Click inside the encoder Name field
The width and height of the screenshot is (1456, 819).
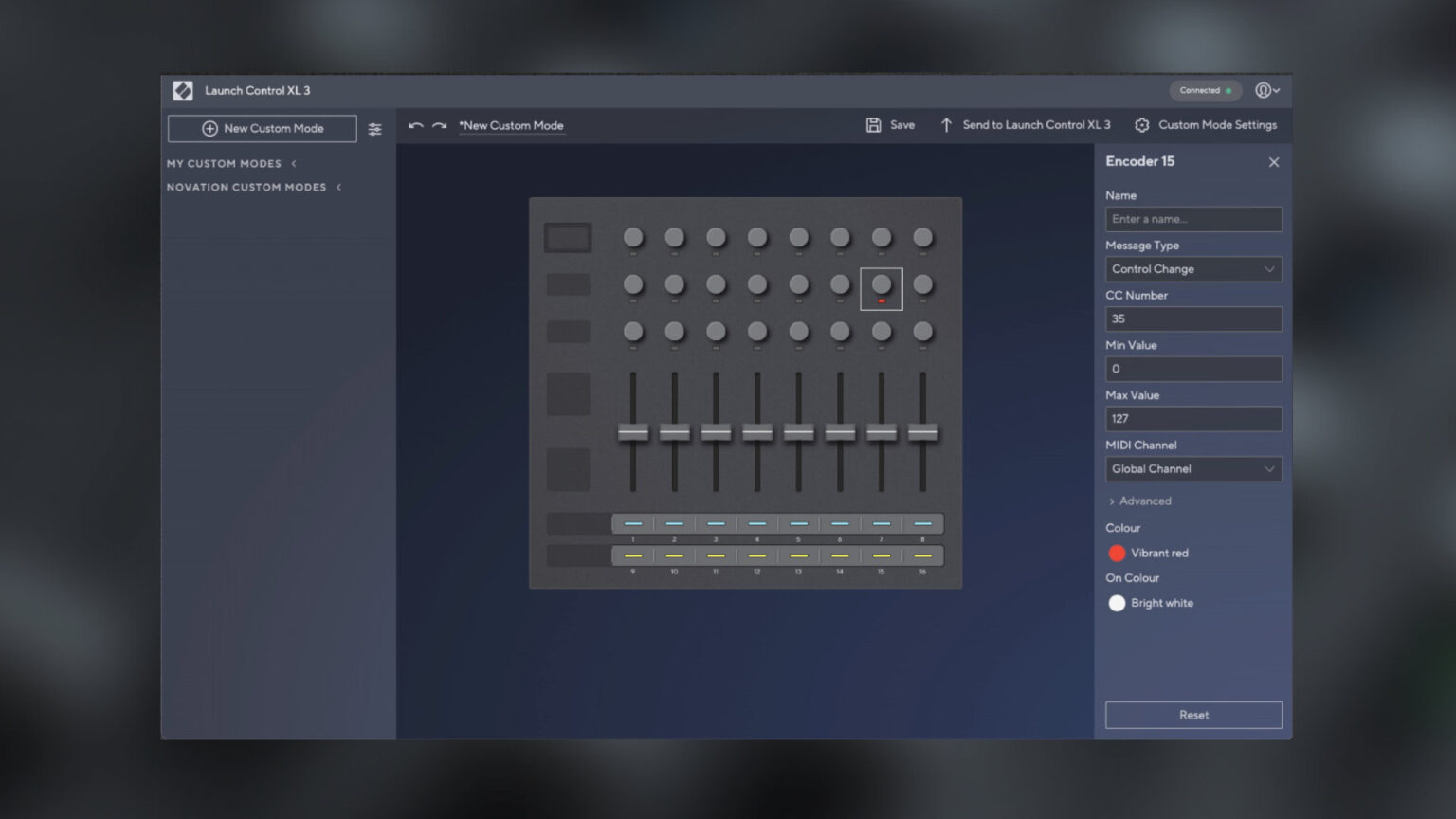pyautogui.click(x=1193, y=219)
